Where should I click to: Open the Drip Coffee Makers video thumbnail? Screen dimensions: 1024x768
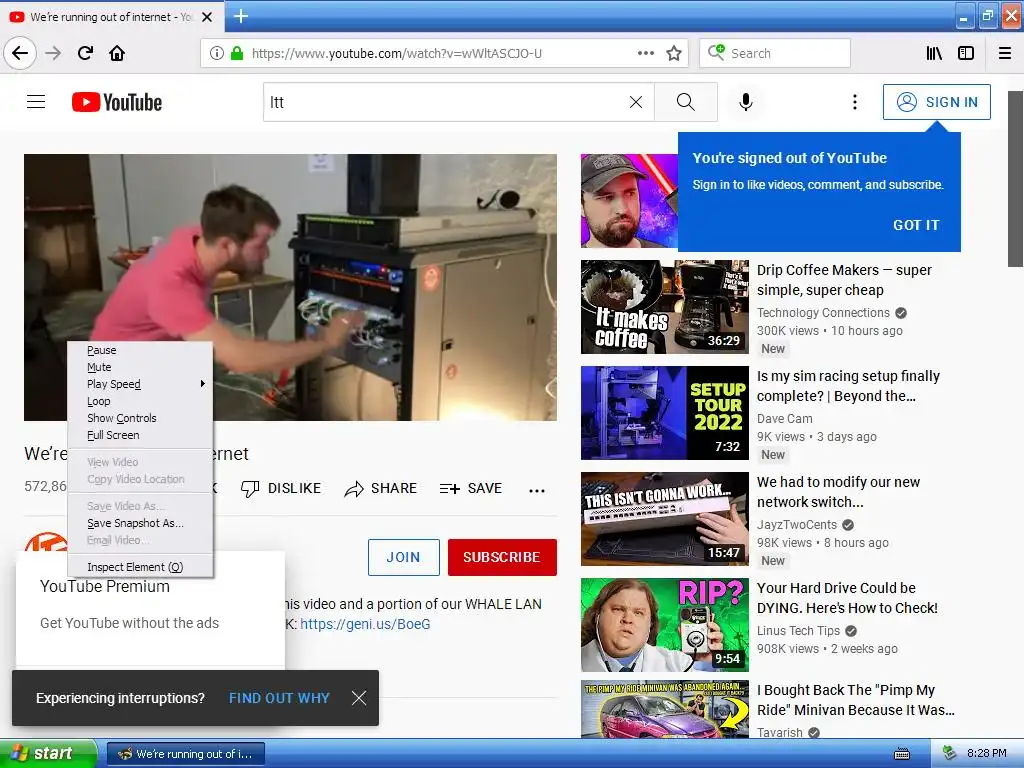click(665, 307)
